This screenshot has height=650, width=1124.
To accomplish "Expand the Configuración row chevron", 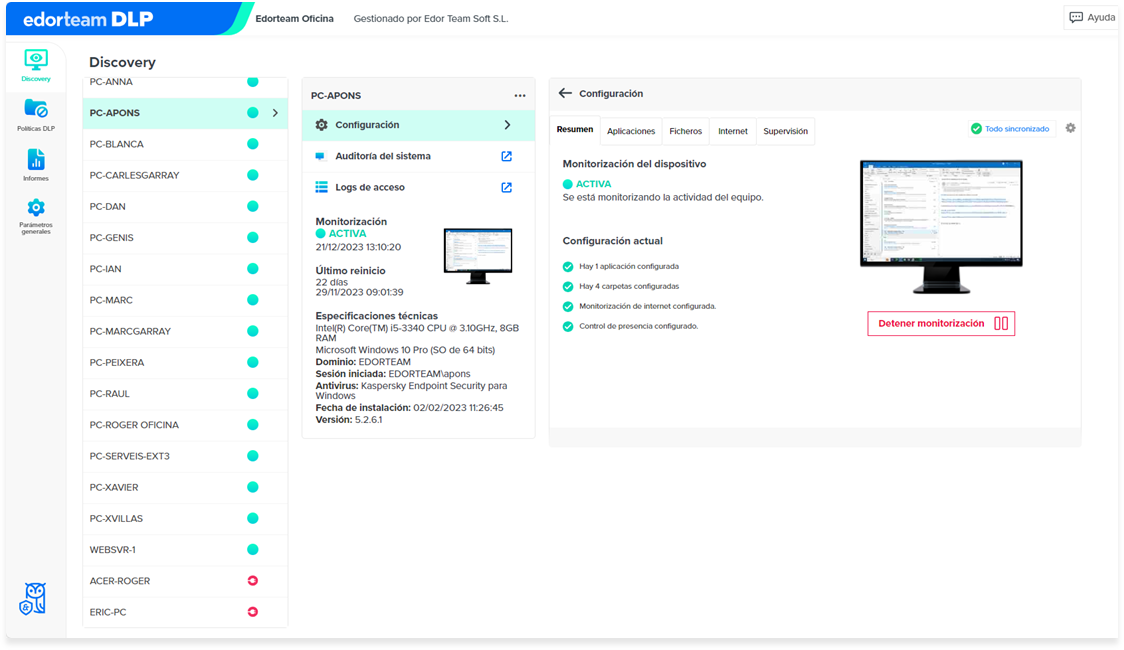I will tap(508, 125).
